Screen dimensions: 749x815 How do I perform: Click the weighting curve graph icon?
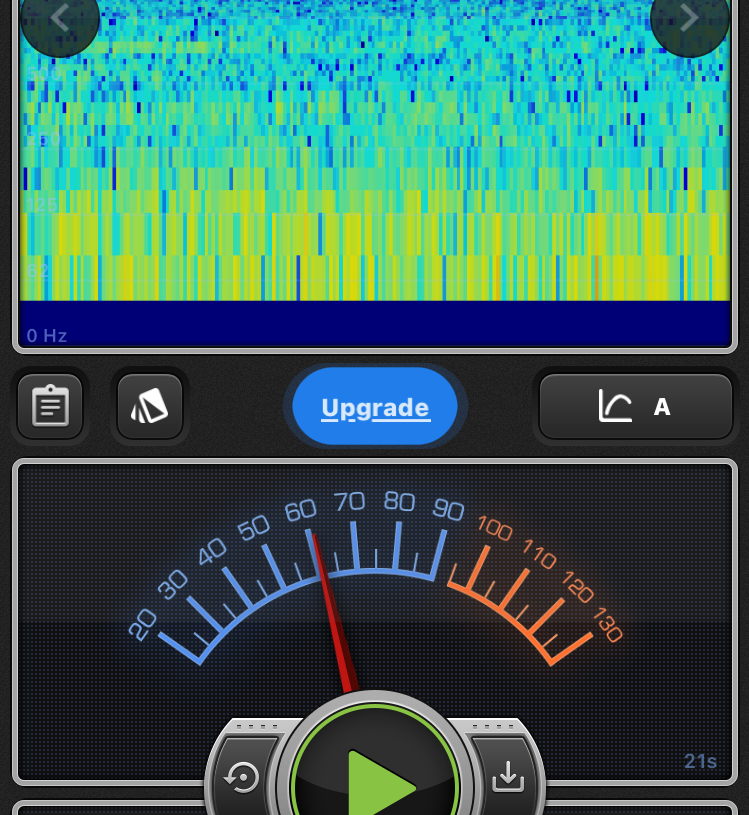point(615,406)
